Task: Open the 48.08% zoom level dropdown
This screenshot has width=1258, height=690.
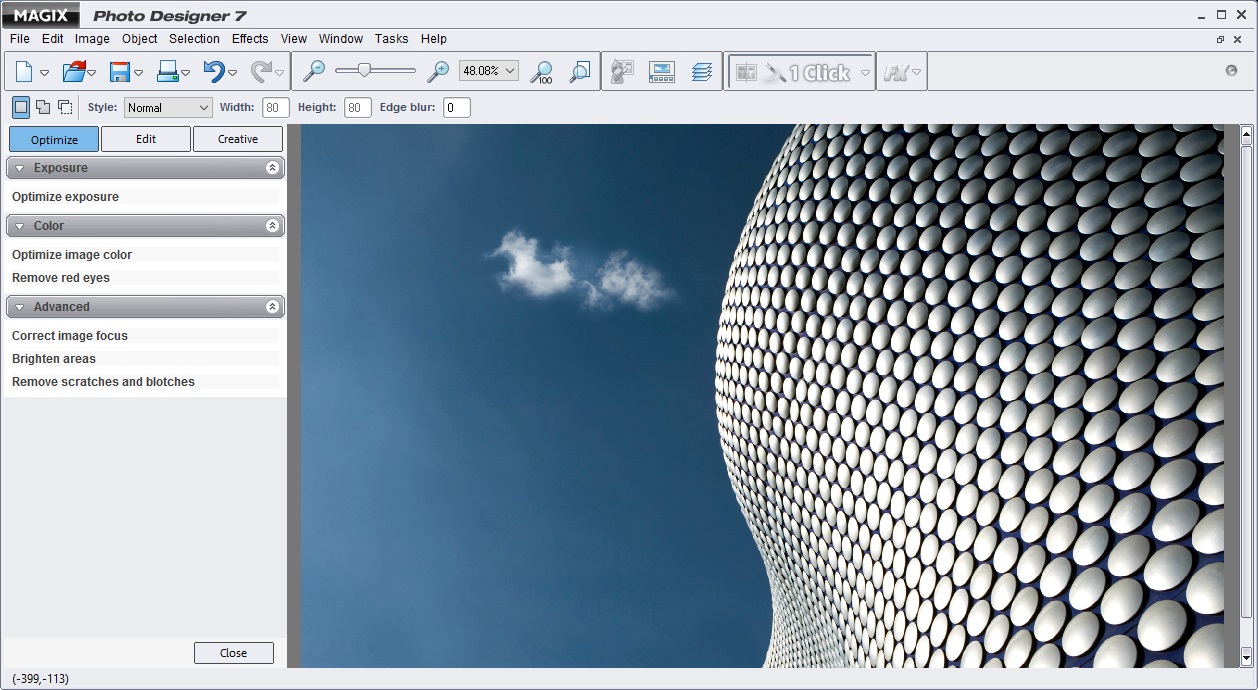Action: (489, 71)
